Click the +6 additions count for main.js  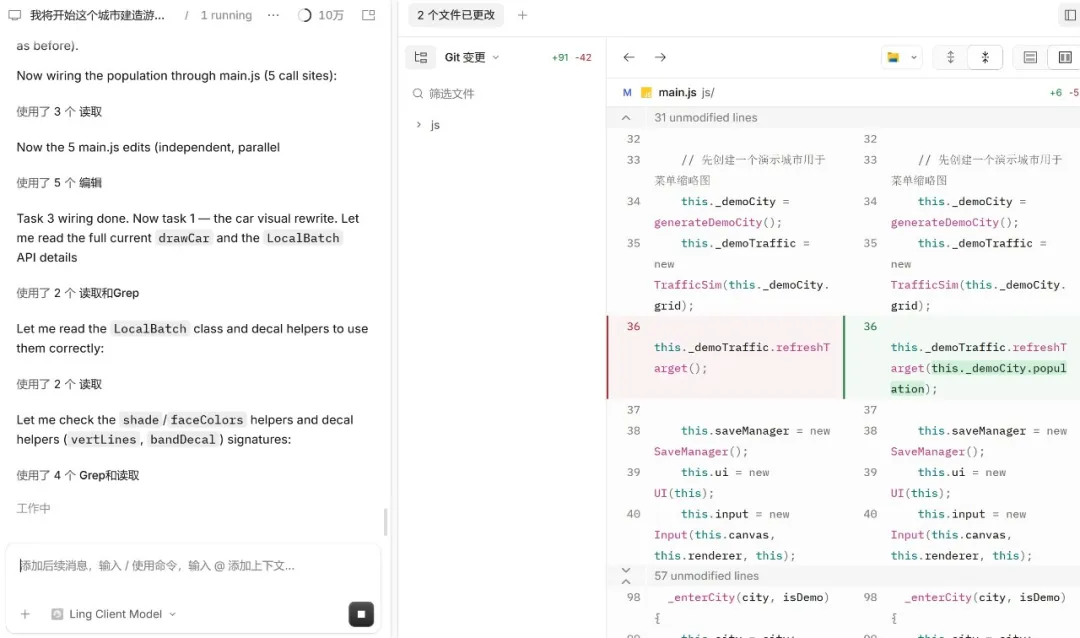pyautogui.click(x=1056, y=92)
